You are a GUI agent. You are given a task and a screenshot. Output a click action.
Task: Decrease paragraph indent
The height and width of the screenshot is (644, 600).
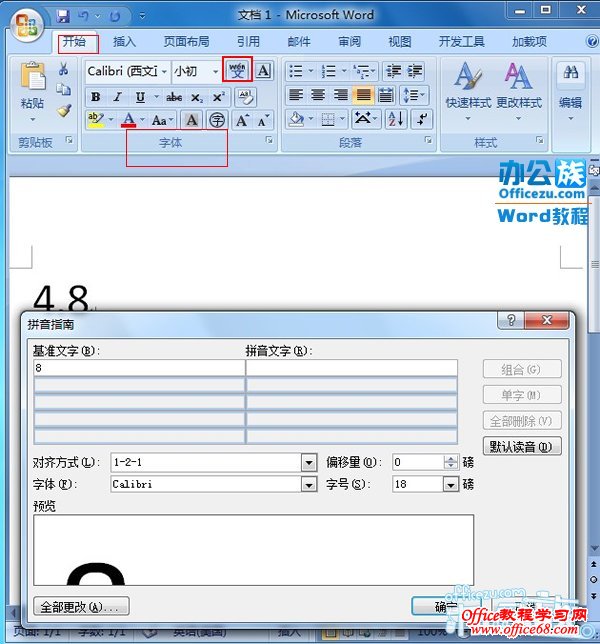point(393,71)
